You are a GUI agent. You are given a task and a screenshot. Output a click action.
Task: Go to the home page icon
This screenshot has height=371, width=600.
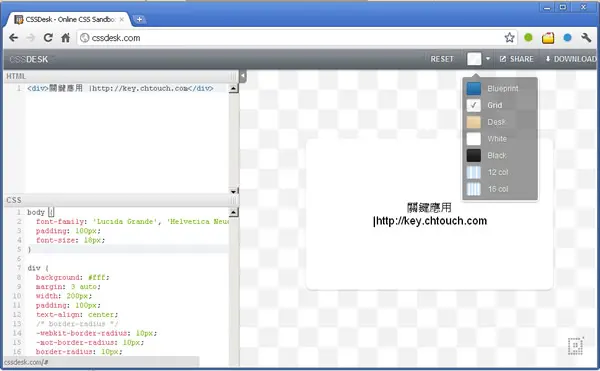pos(66,37)
